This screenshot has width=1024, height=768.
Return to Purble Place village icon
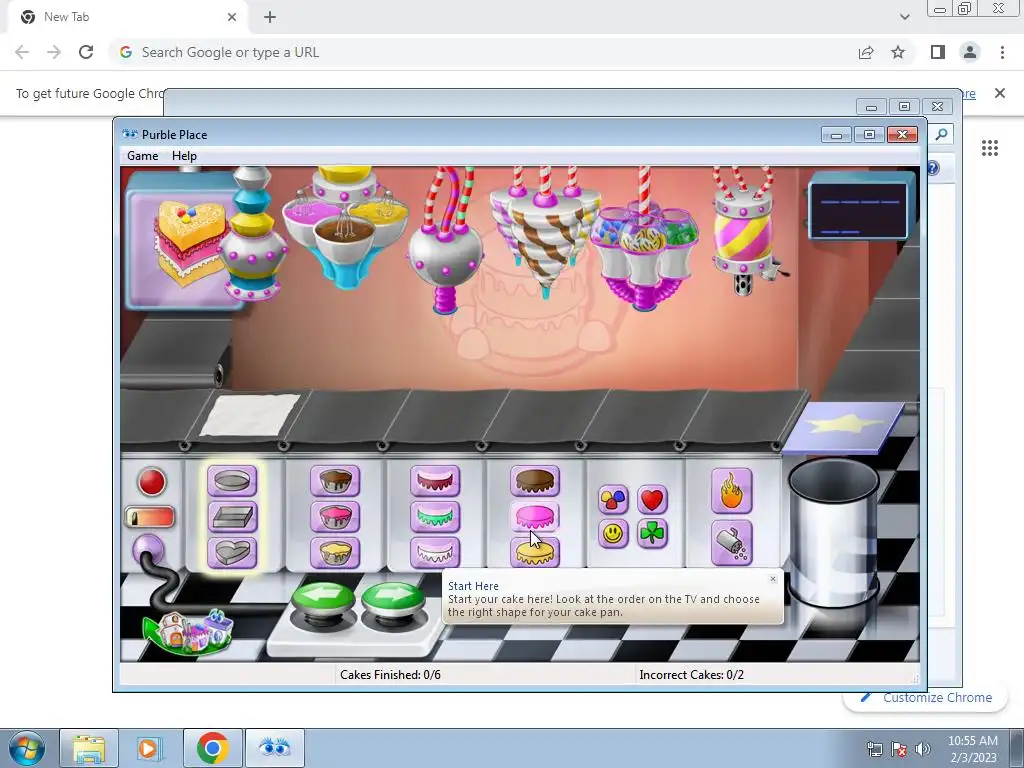click(189, 632)
